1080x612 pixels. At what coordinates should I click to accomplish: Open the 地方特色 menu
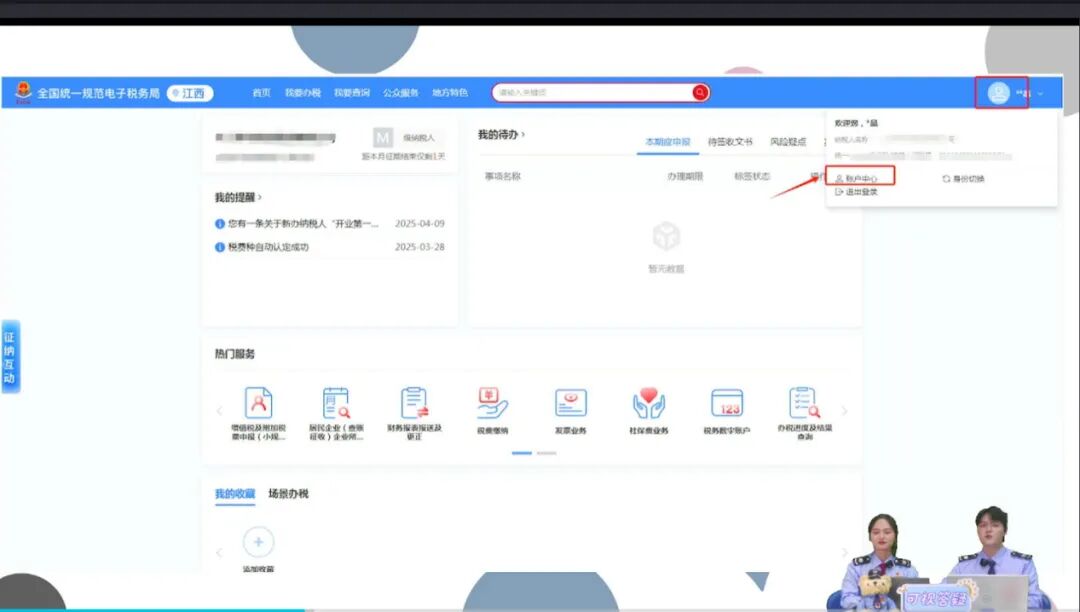coord(450,92)
